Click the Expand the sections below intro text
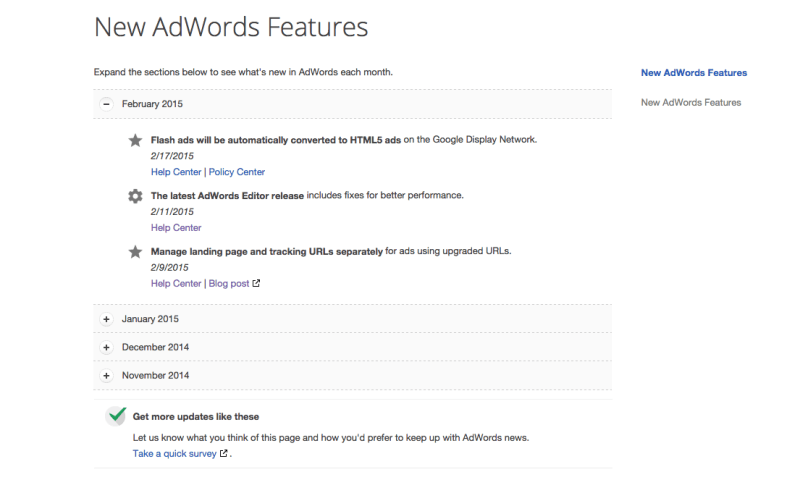Screen dimensions: 800x493 (243, 72)
